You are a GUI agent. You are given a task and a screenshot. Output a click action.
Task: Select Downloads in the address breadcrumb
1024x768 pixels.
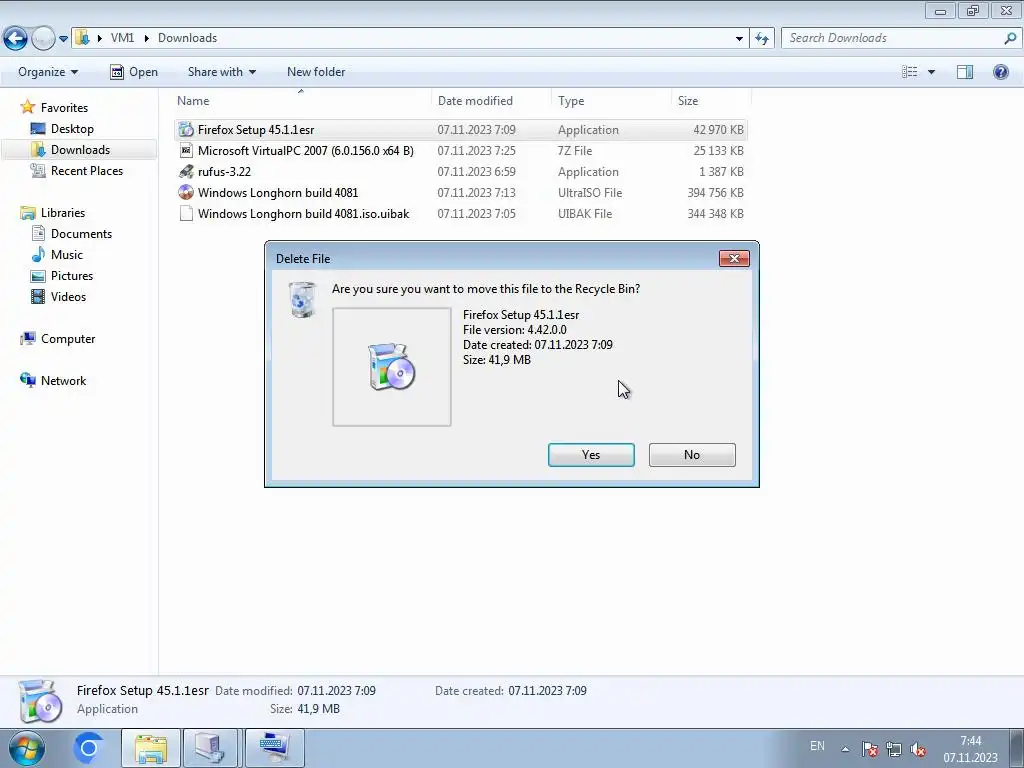point(187,38)
